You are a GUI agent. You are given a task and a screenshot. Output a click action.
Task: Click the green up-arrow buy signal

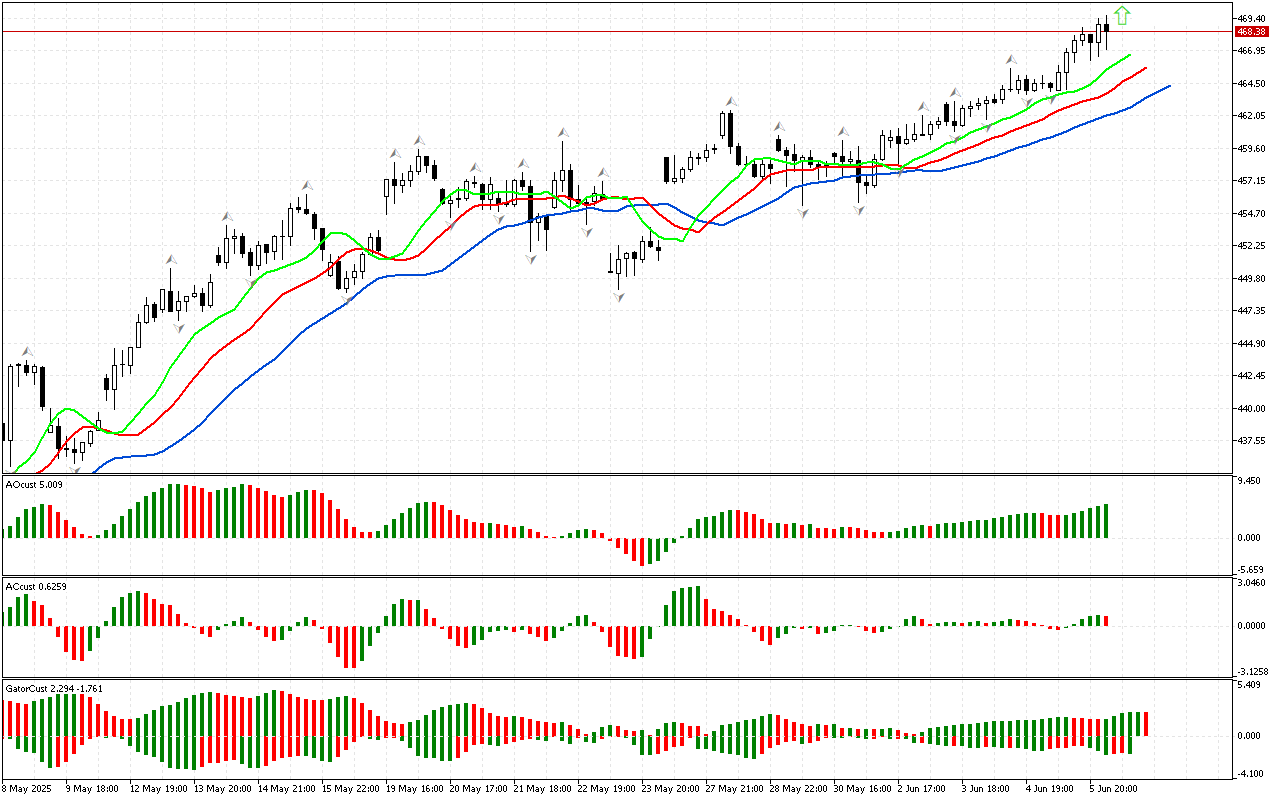(x=1122, y=15)
